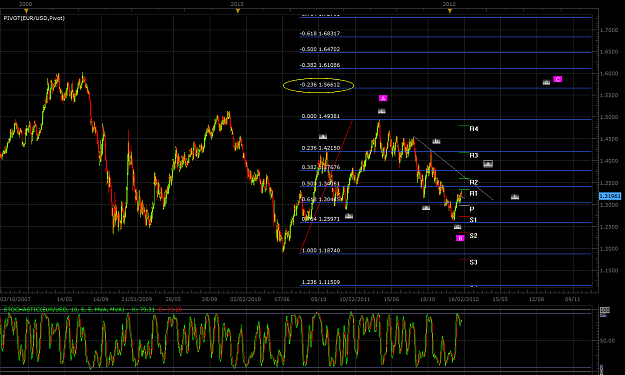625x375 pixels.
Task: Click the orange marker under year 2012
Action: (450, 11)
